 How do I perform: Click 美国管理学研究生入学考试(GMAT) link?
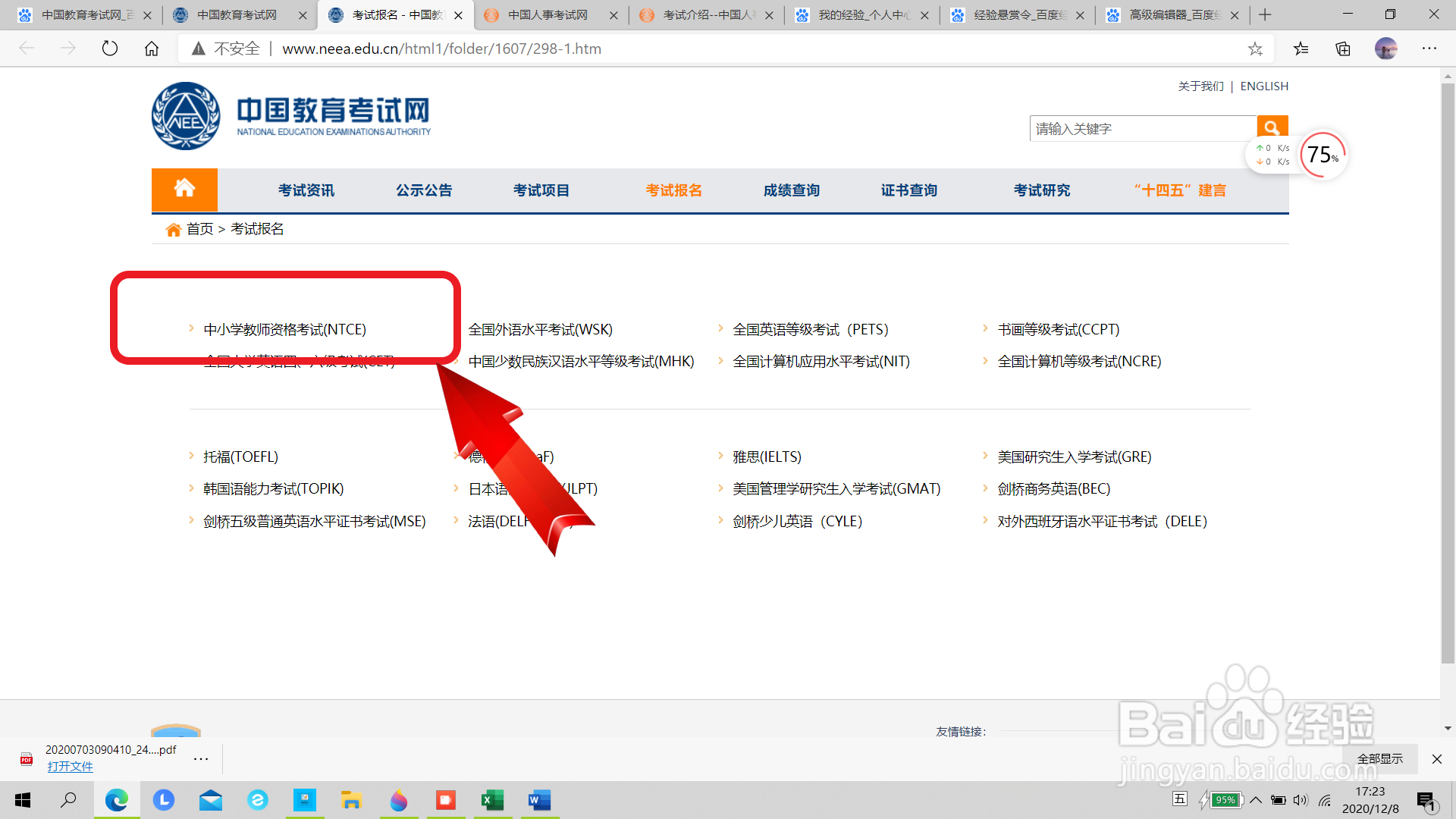click(x=836, y=488)
